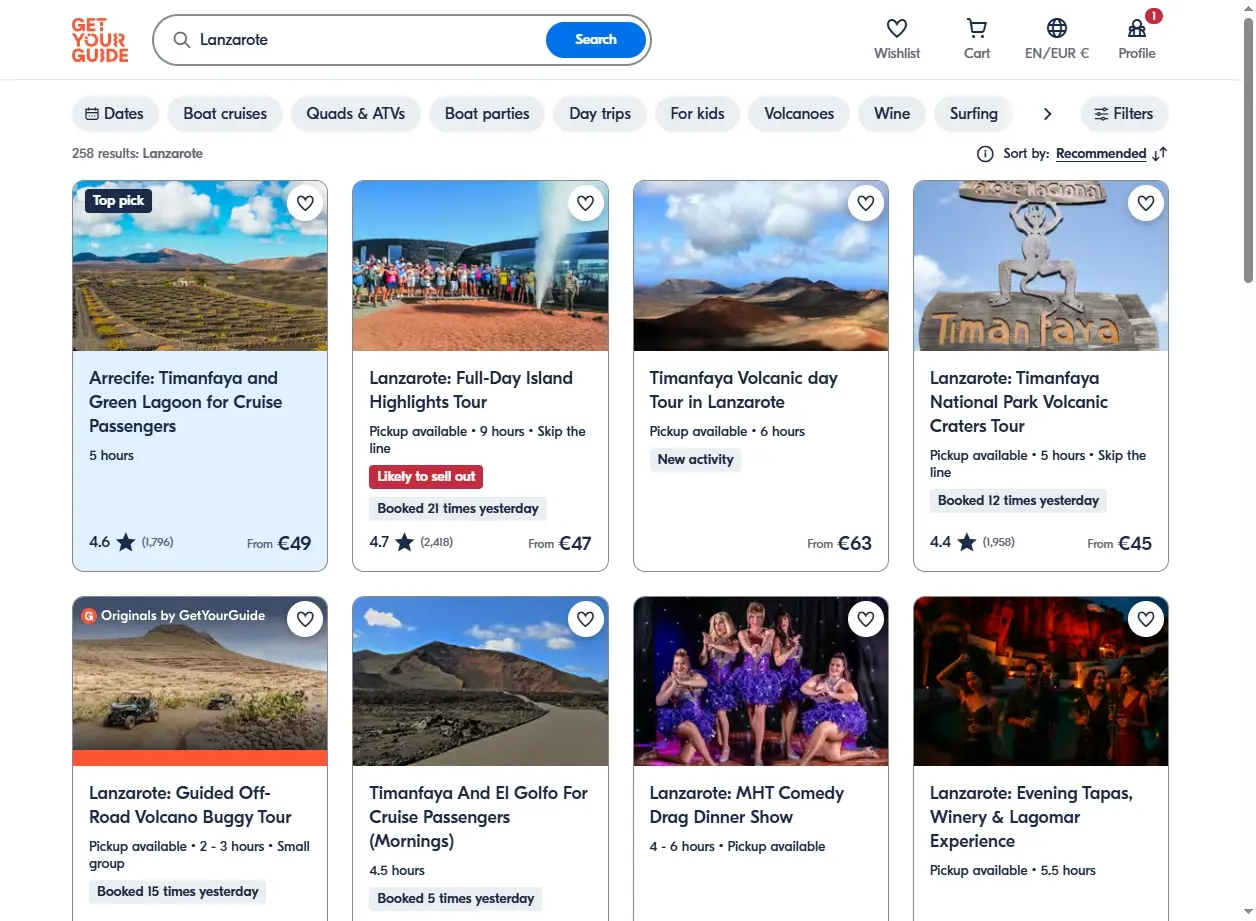Open the Wishlist heart icon in header

pyautogui.click(x=897, y=28)
